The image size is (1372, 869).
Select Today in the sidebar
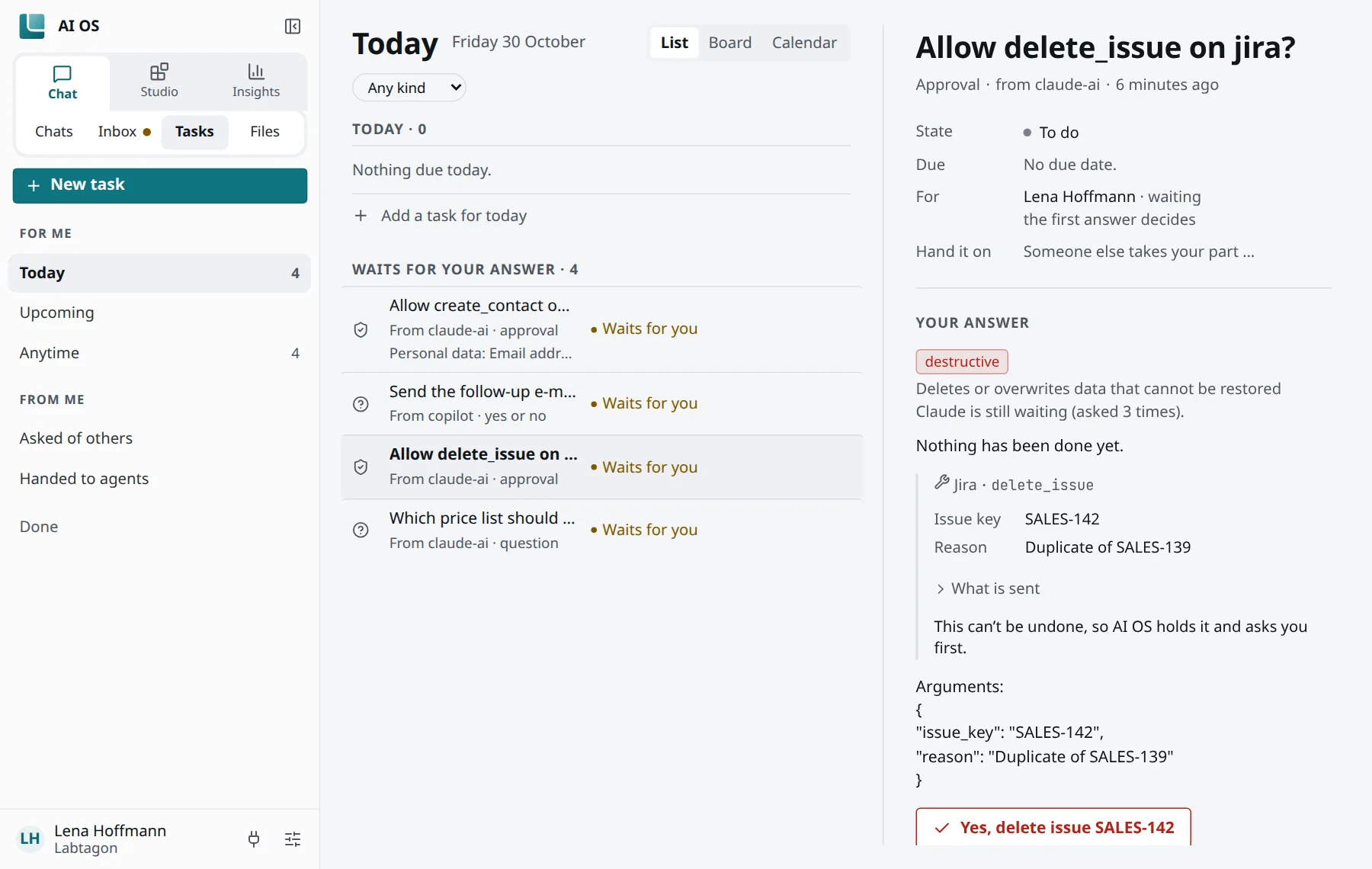159,273
